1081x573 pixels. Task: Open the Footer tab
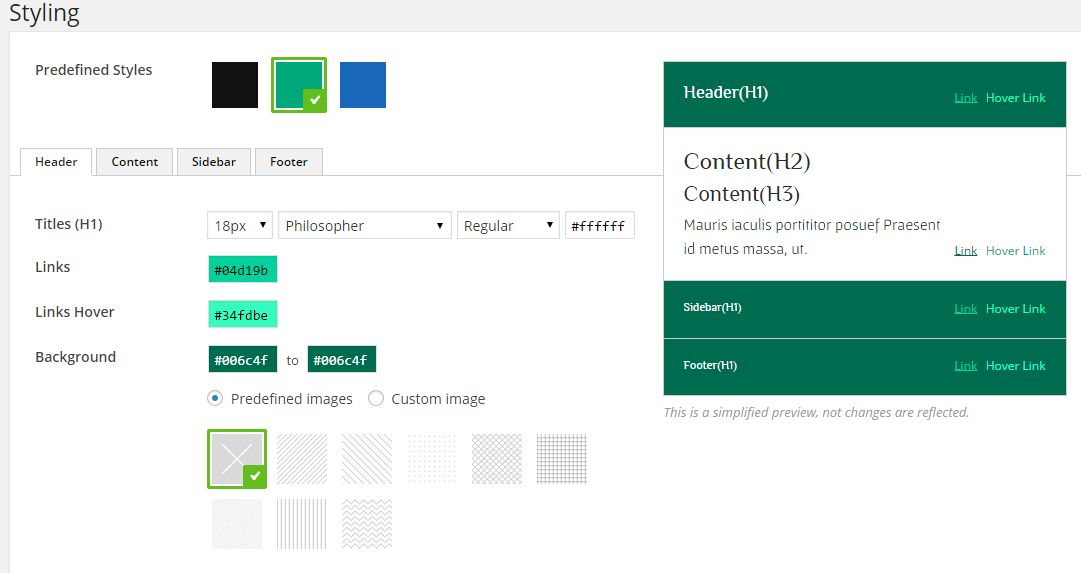pos(289,162)
